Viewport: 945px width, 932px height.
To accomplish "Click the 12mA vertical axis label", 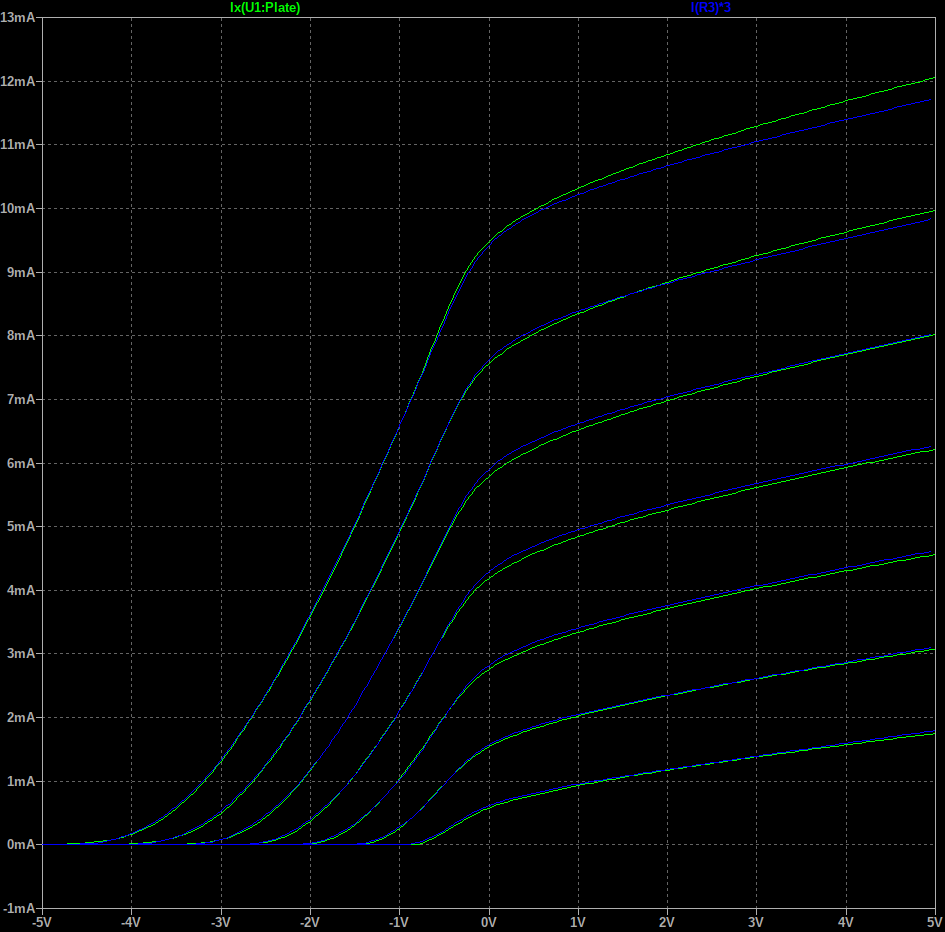I will (x=18, y=81).
